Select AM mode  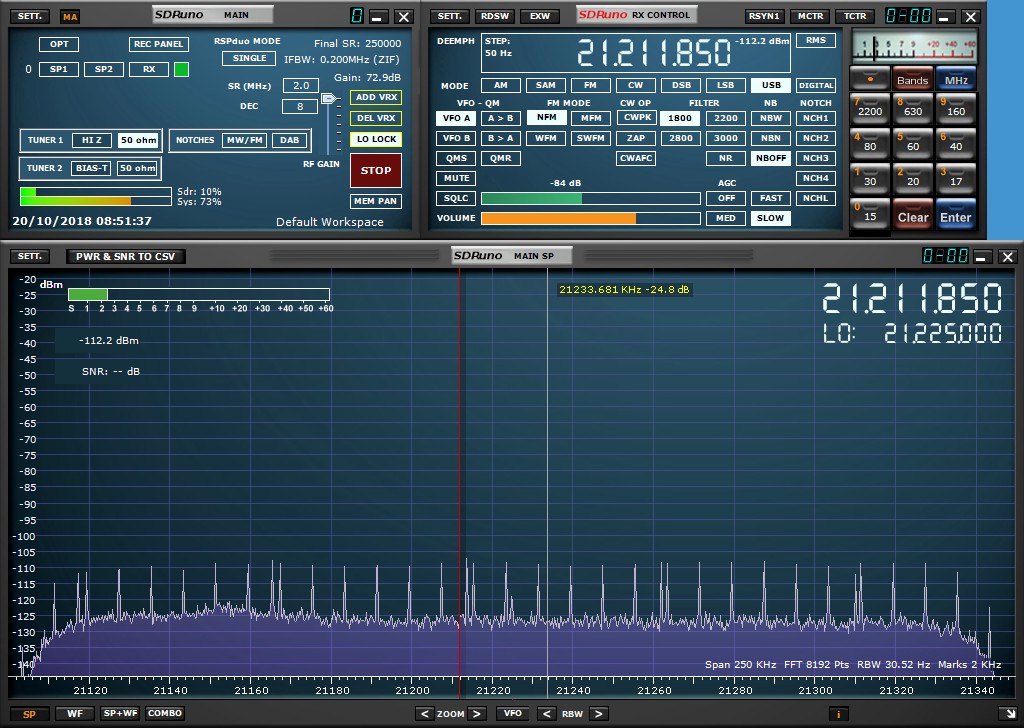pos(501,85)
